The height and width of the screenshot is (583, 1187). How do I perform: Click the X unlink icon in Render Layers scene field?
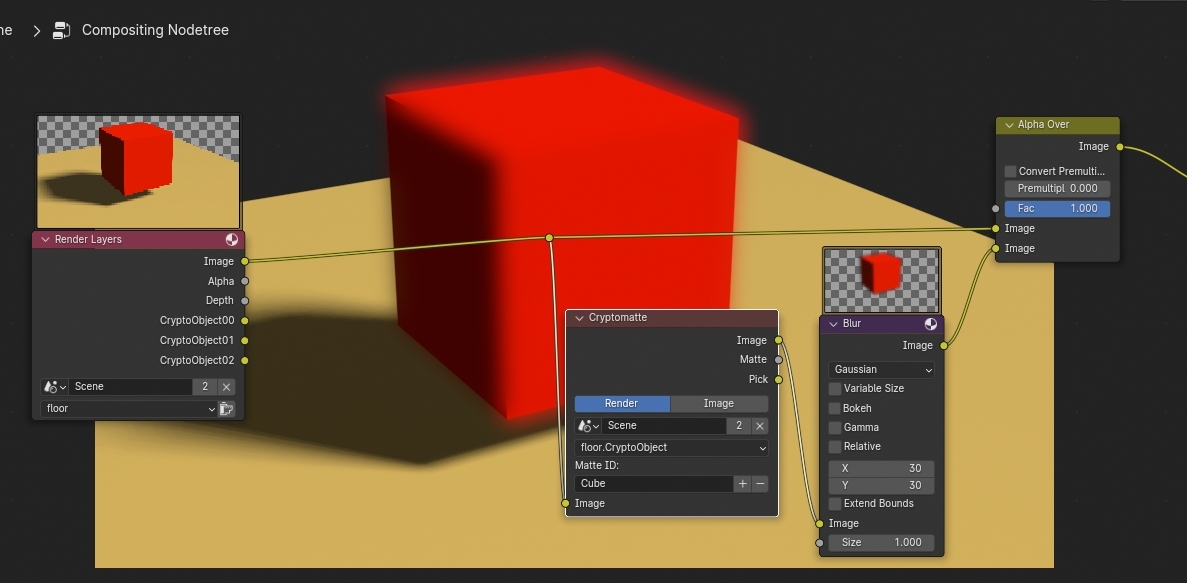tap(225, 386)
